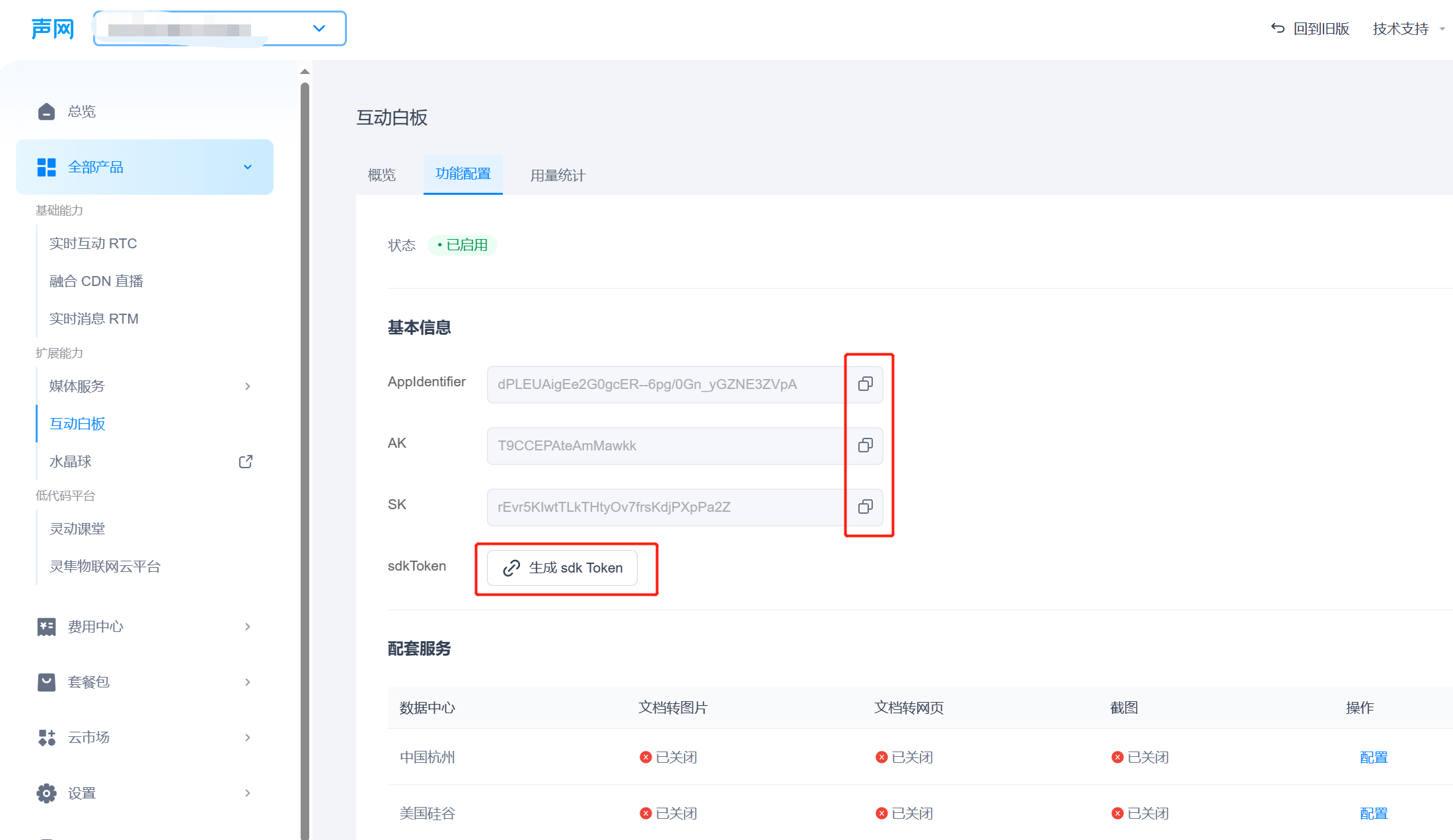
Task: Open 水晶球 sidebar item
Action: click(x=70, y=462)
